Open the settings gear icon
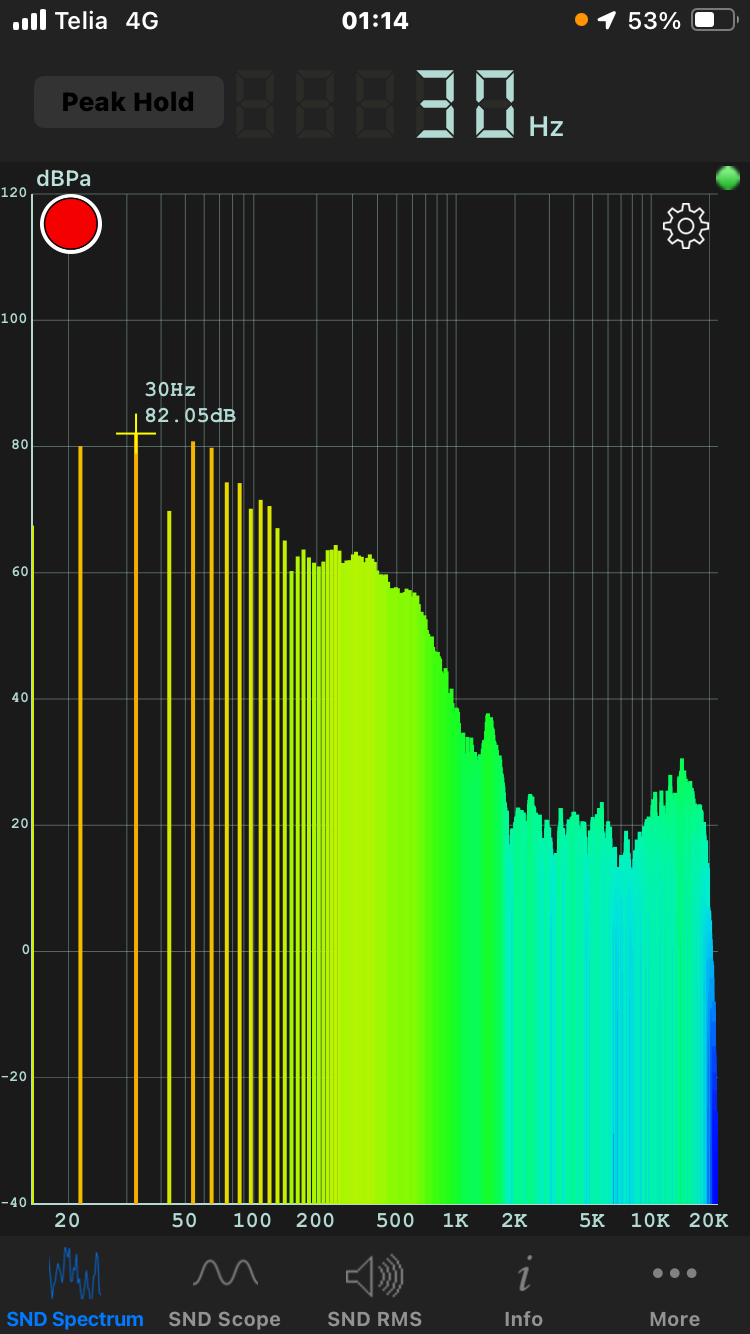750x1334 pixels. 686,226
